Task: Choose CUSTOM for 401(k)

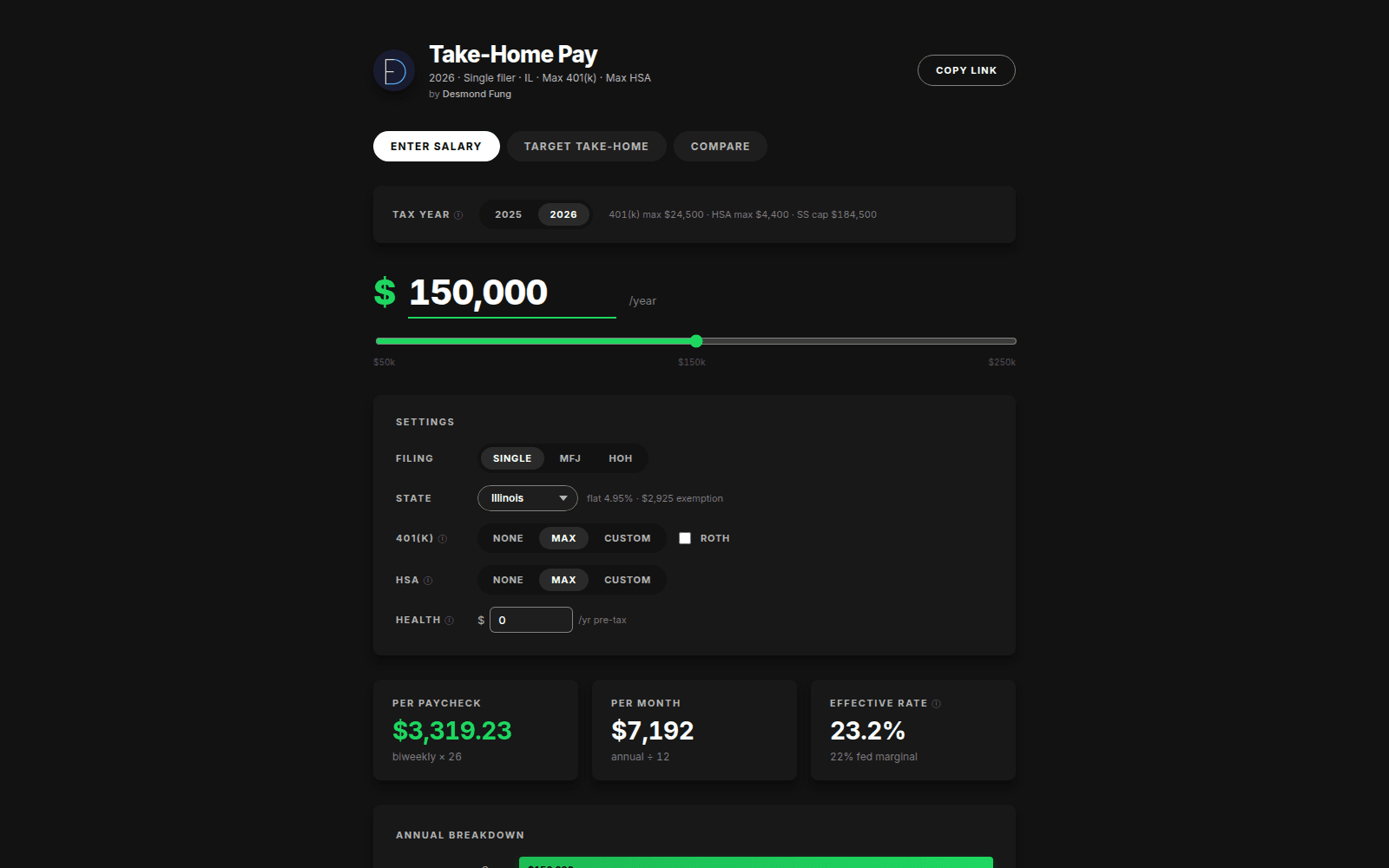Action: tap(628, 538)
